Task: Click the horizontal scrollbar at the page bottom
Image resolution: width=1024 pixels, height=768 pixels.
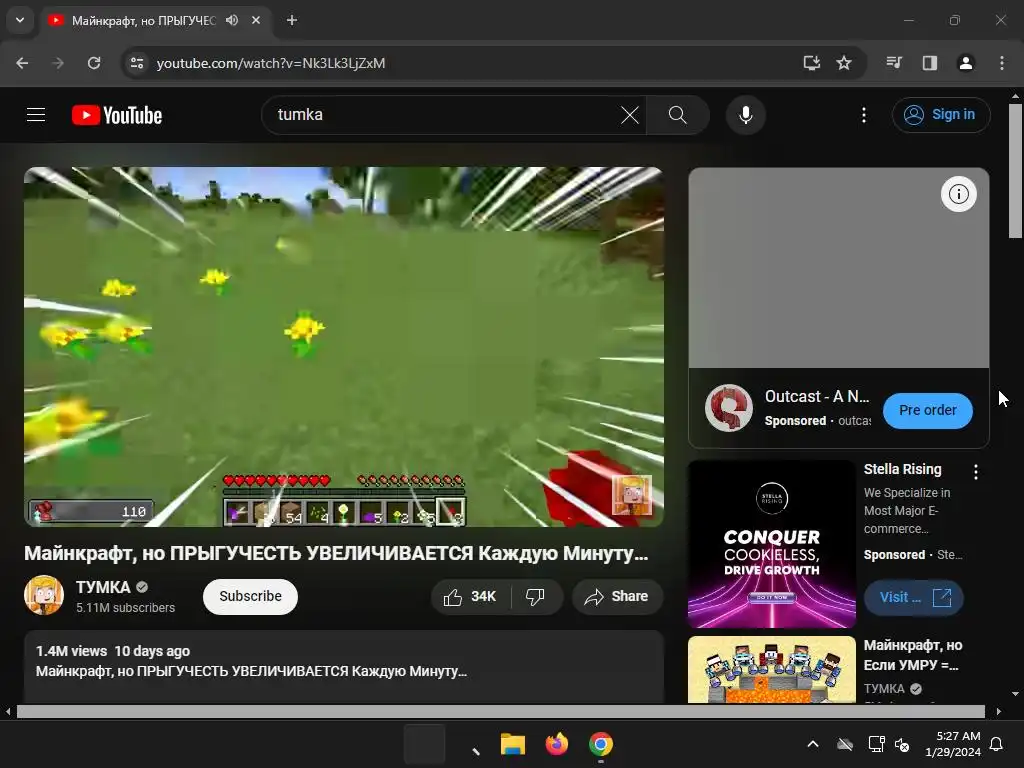Action: click(500, 711)
